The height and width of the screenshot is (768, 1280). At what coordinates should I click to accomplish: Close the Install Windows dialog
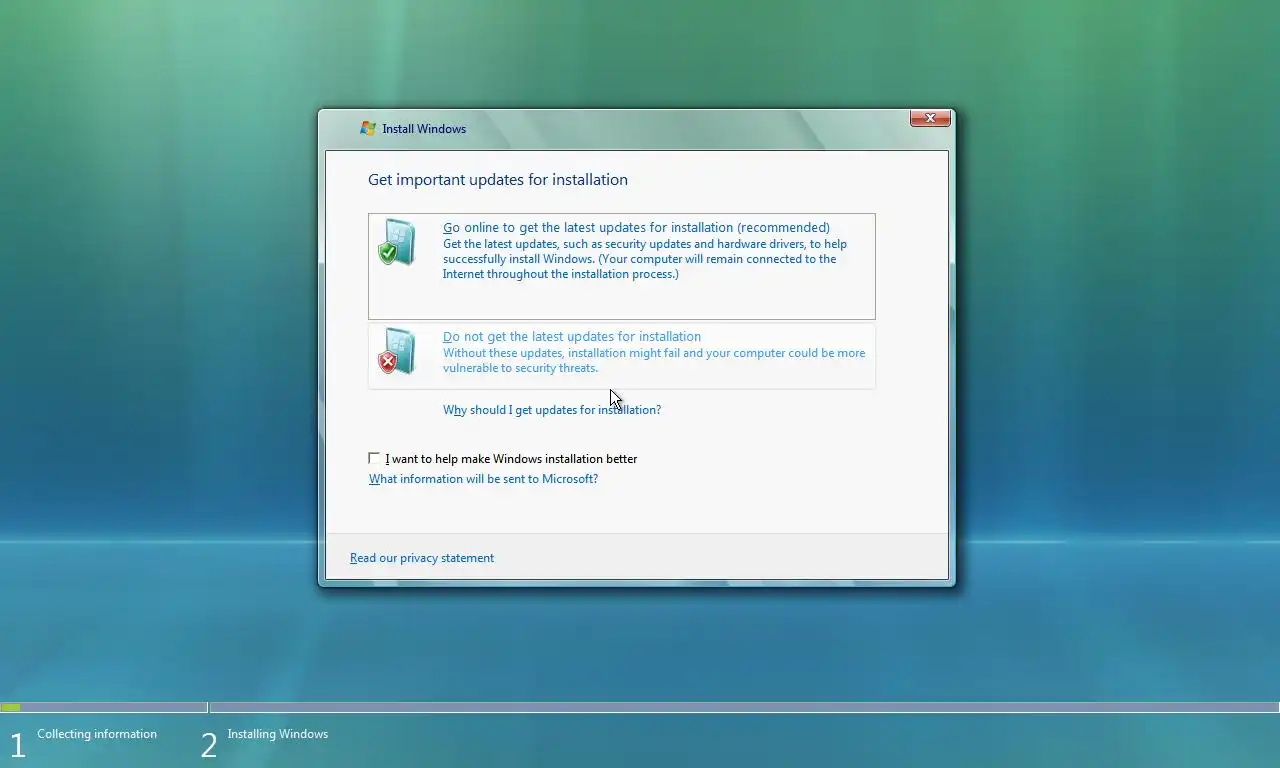[x=930, y=118]
